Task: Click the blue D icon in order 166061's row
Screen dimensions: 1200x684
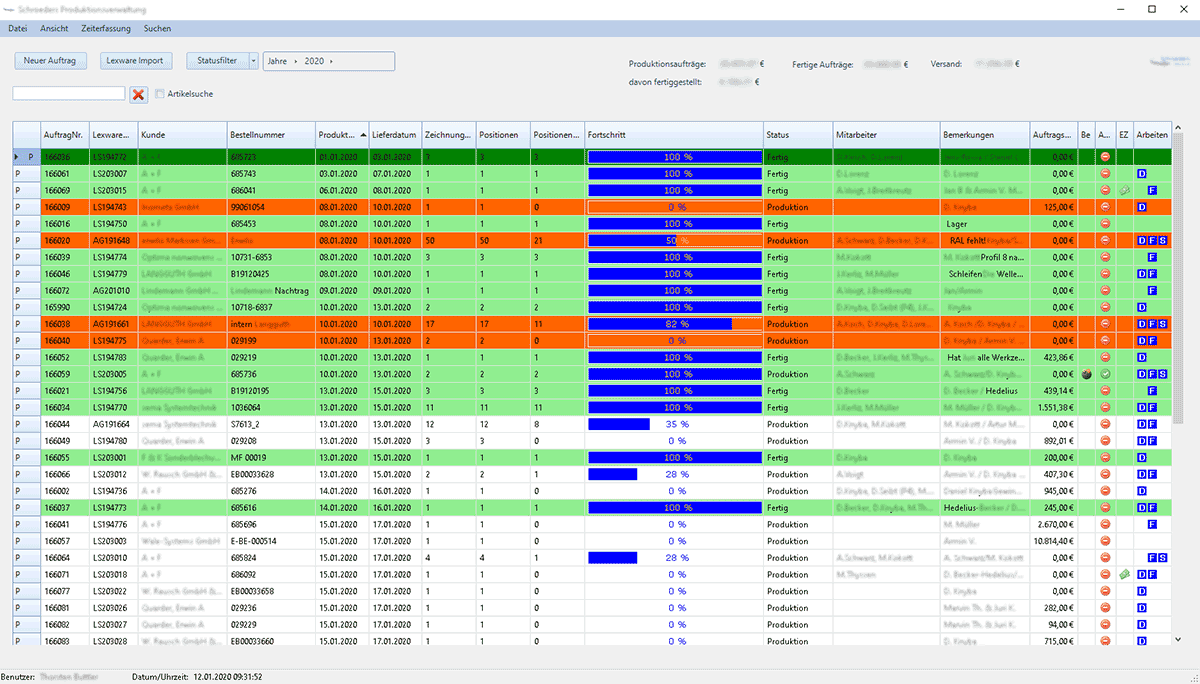Action: click(1142, 174)
